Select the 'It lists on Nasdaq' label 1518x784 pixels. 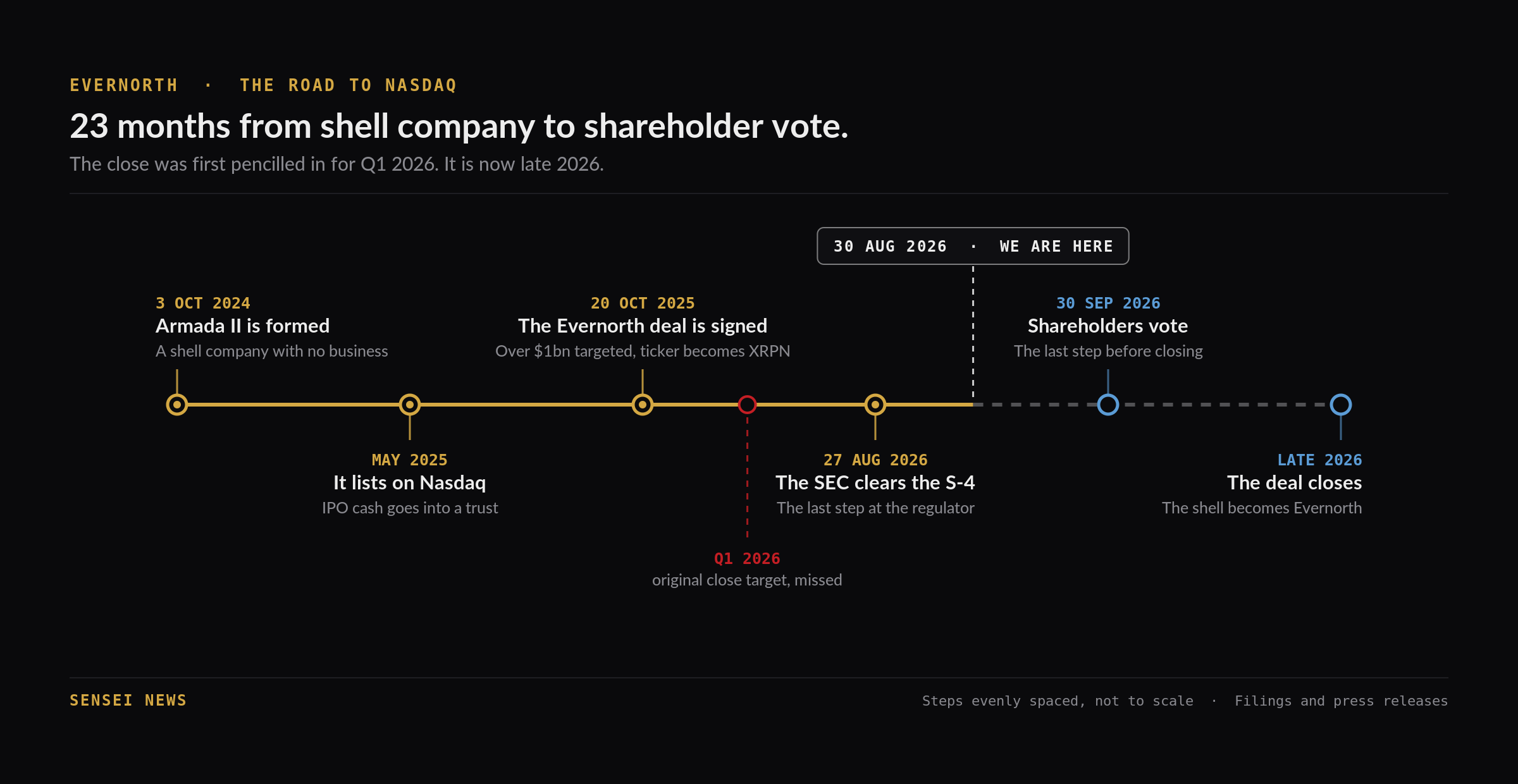[410, 483]
